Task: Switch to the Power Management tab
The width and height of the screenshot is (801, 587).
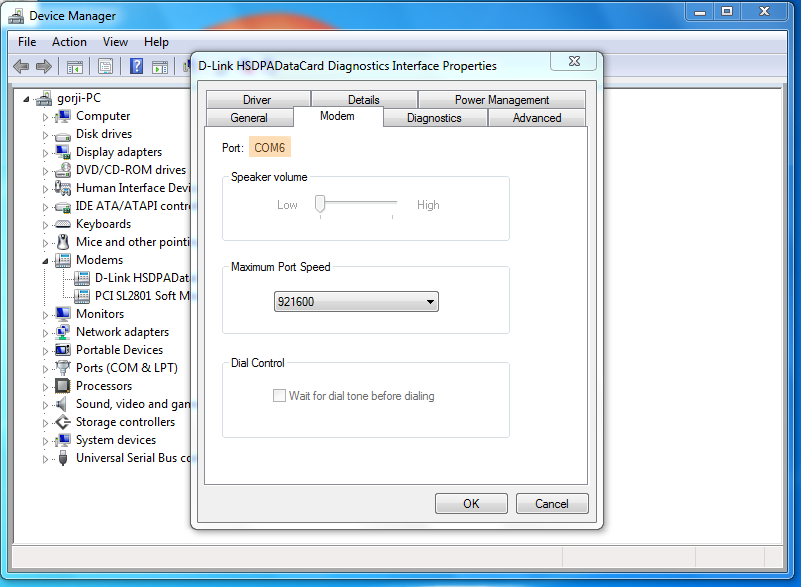Action: (x=502, y=99)
